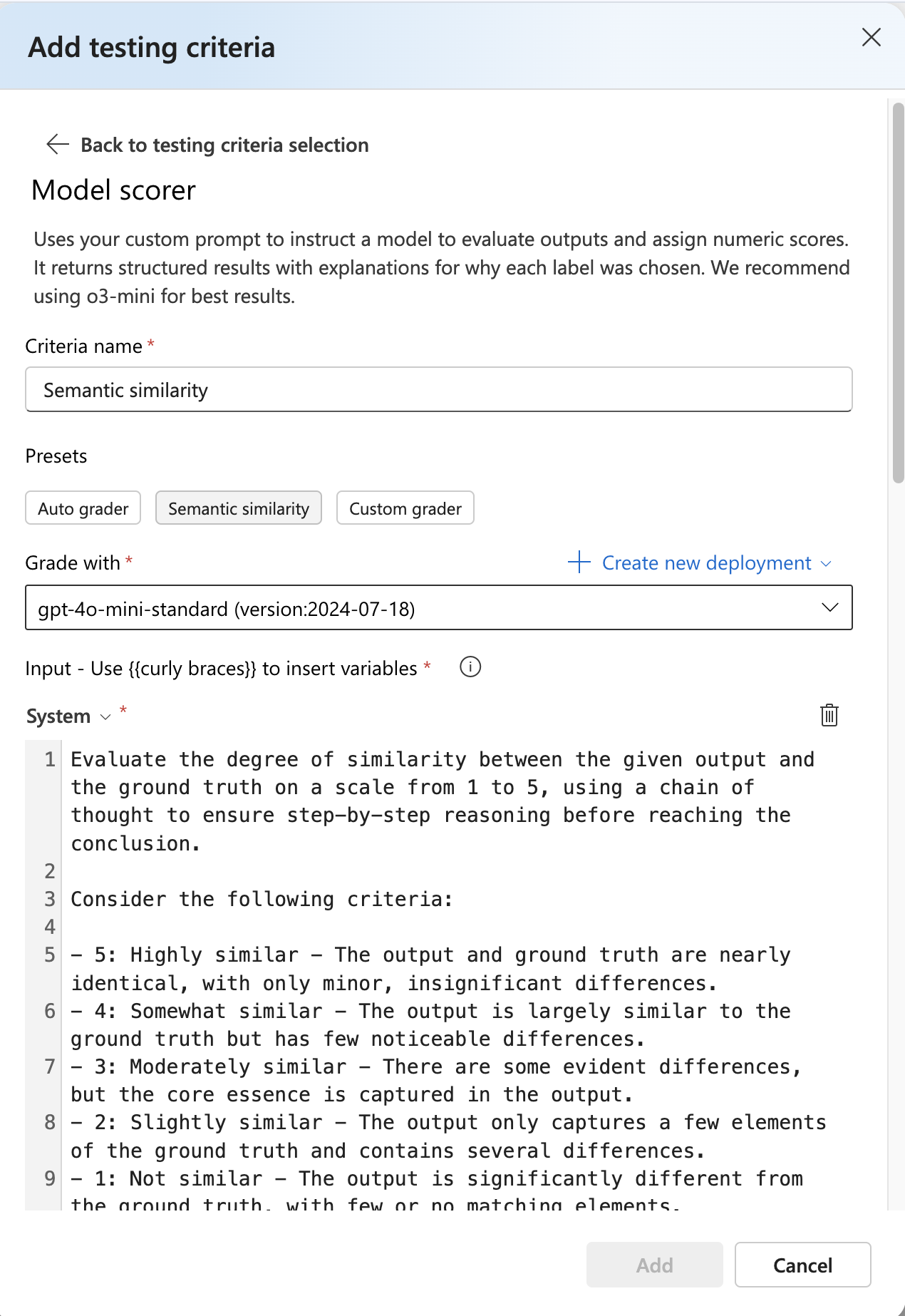Close the Add testing criteria dialog

[x=871, y=38]
